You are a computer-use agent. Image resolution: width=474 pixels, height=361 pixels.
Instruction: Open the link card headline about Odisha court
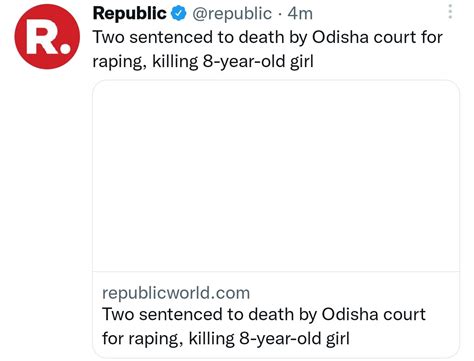pyautogui.click(x=264, y=326)
